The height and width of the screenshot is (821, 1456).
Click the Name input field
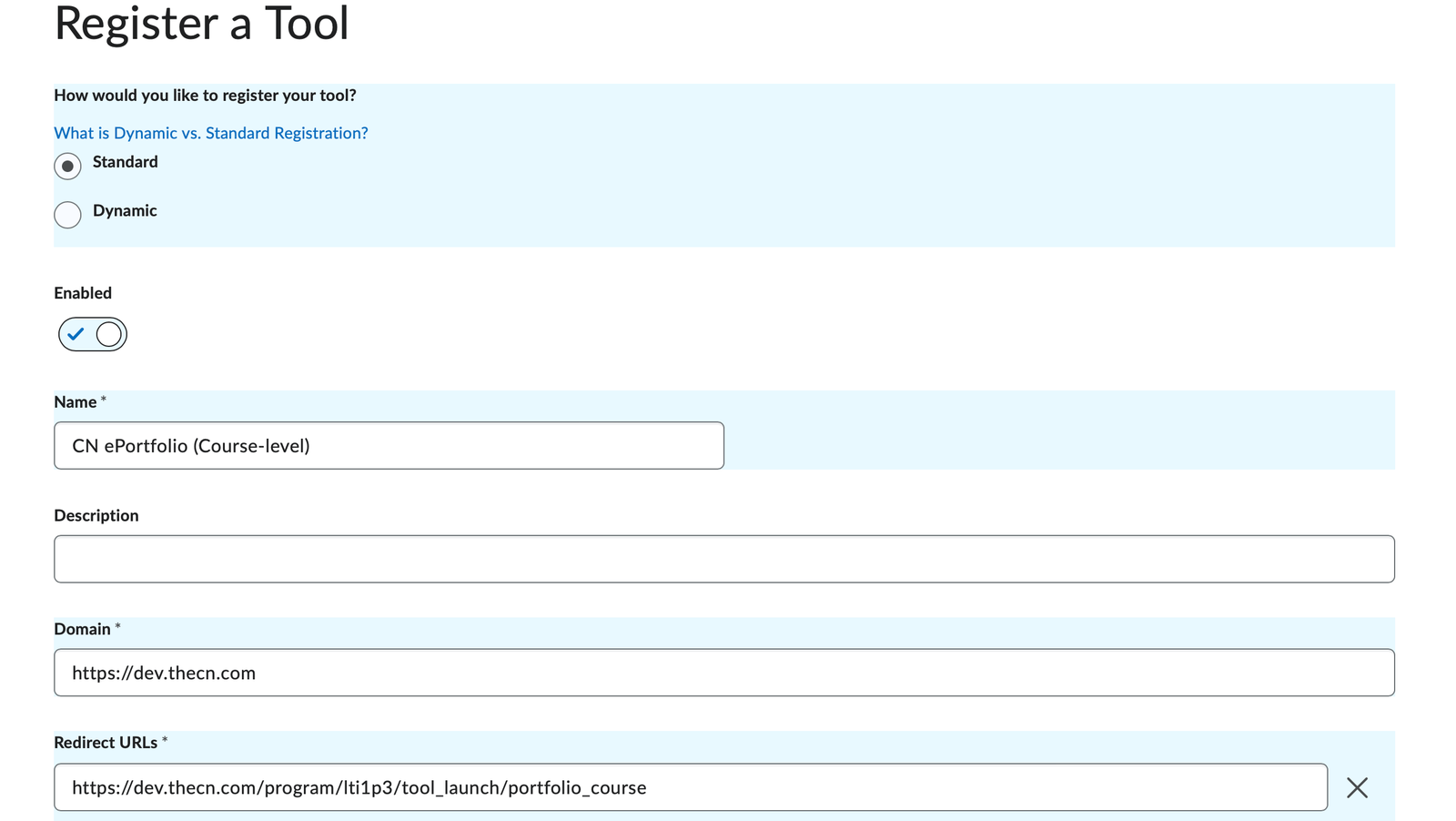click(389, 445)
